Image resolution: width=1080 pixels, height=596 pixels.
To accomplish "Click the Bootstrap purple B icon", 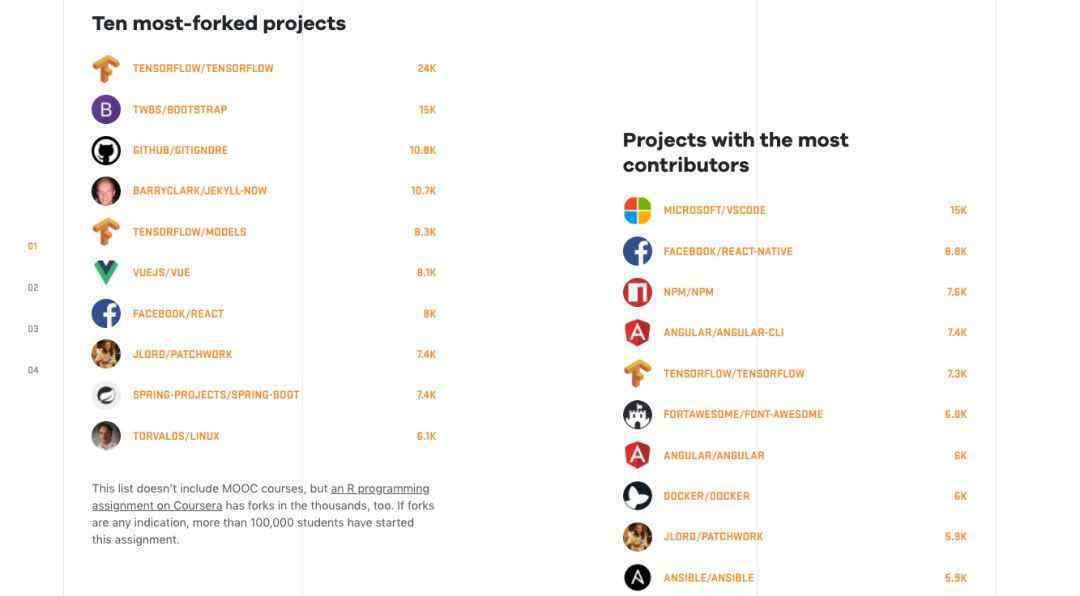I will (106, 110).
